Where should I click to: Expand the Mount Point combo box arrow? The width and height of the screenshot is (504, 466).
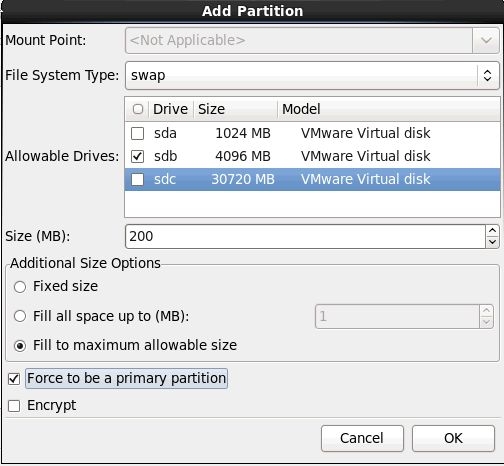[486, 40]
